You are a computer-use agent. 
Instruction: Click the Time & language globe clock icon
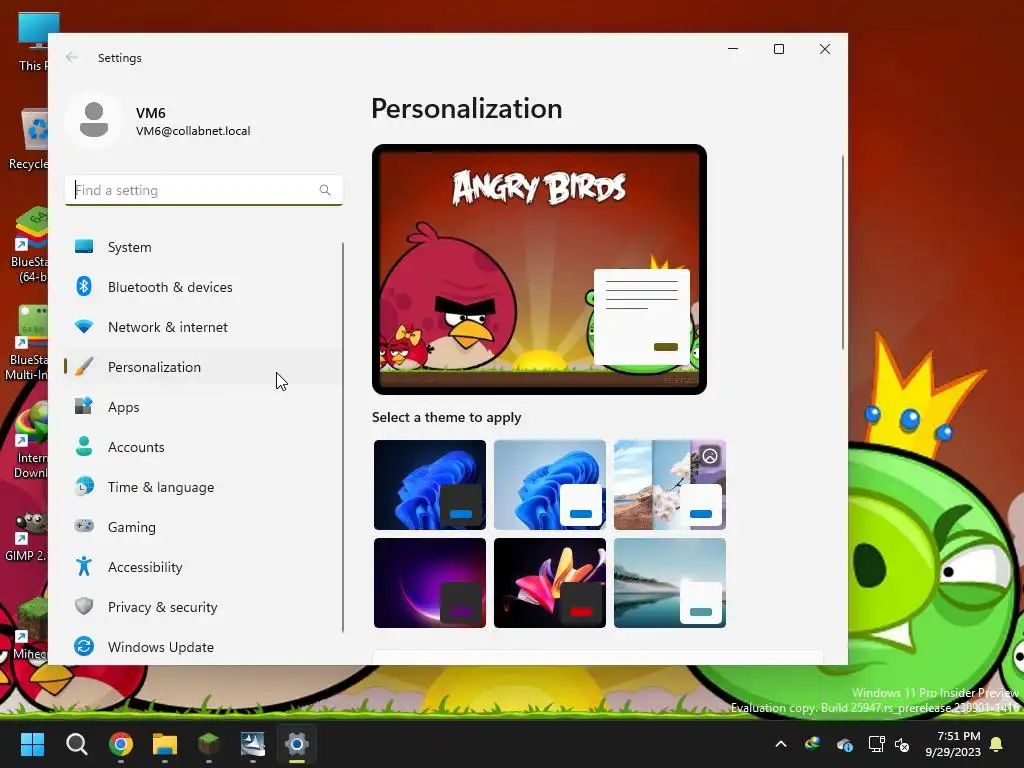(x=84, y=487)
